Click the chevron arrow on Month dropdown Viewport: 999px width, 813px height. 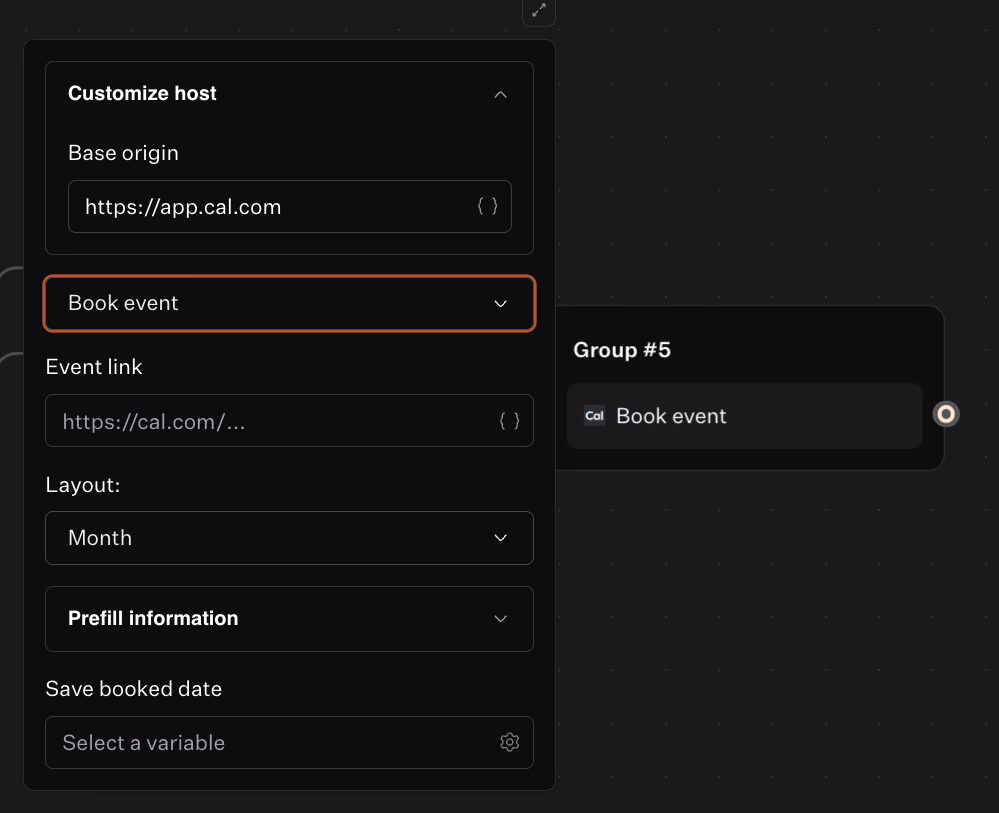pyautogui.click(x=501, y=538)
